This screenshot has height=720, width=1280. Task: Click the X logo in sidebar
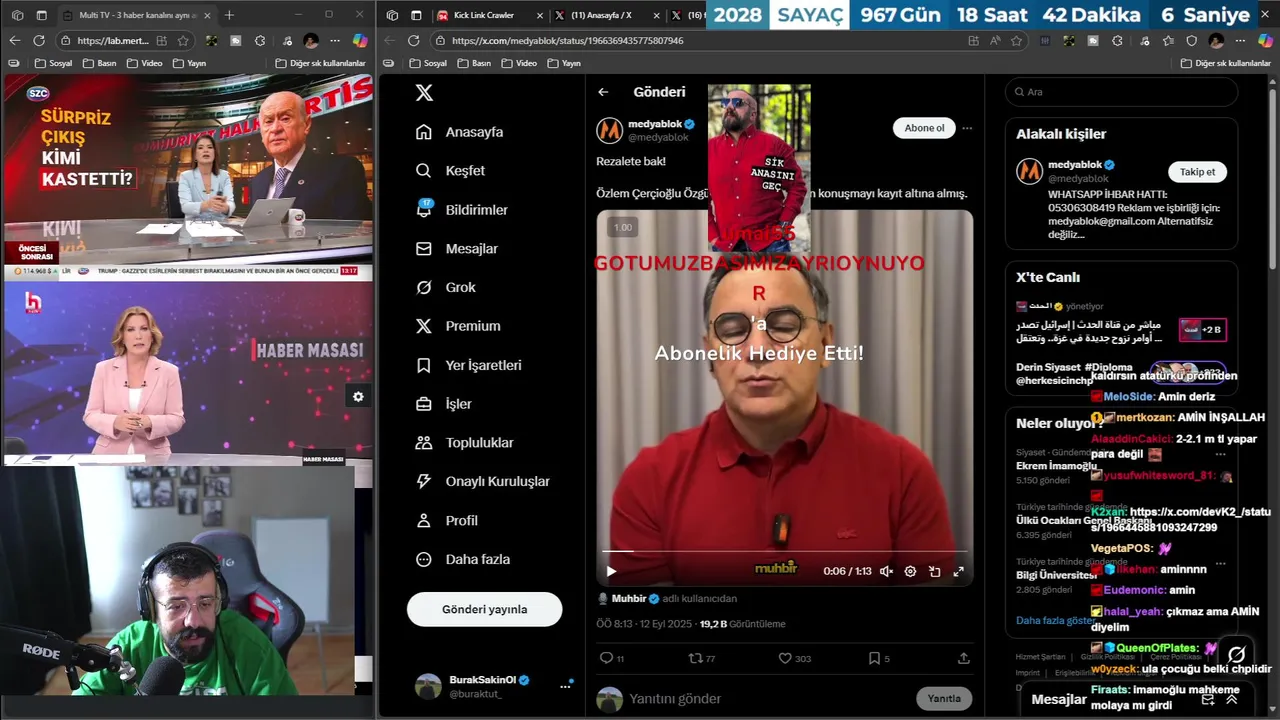[424, 92]
